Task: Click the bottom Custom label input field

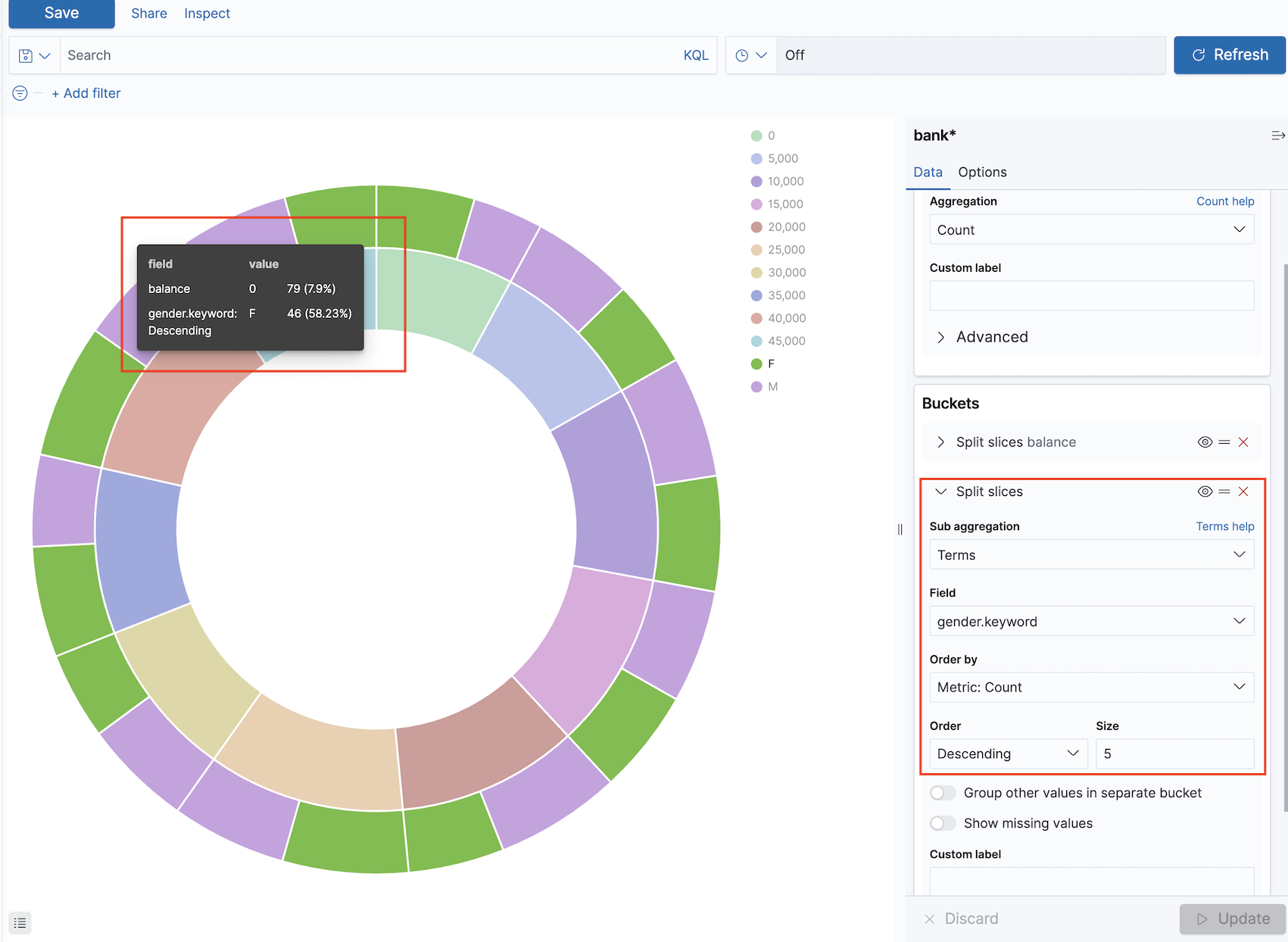Action: (1091, 881)
